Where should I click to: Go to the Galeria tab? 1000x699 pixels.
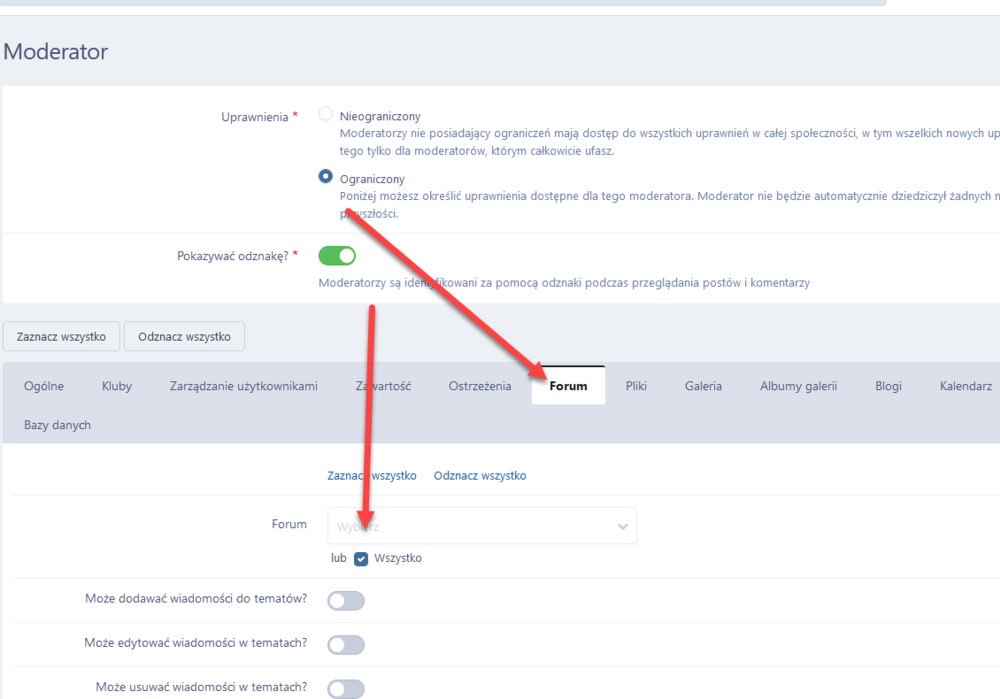[x=703, y=386]
